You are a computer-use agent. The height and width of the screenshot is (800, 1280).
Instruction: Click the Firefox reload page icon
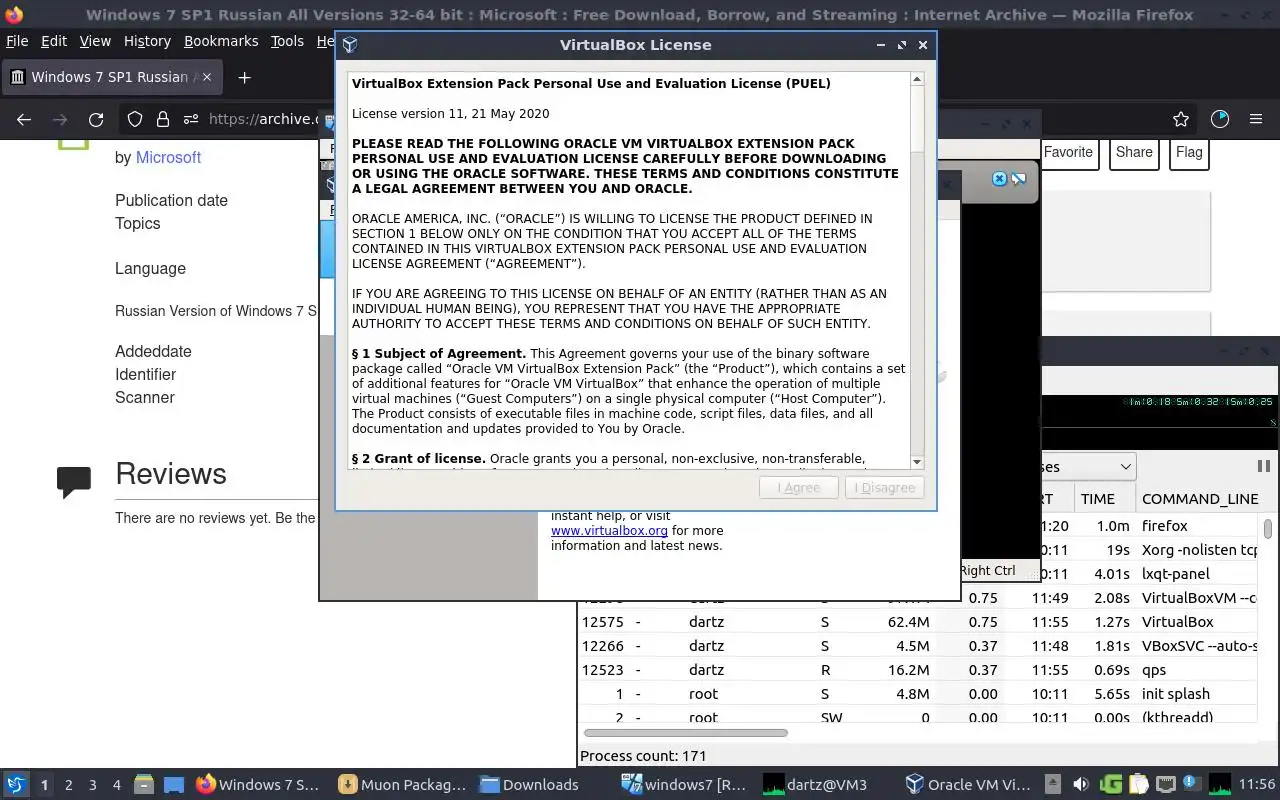[96, 119]
